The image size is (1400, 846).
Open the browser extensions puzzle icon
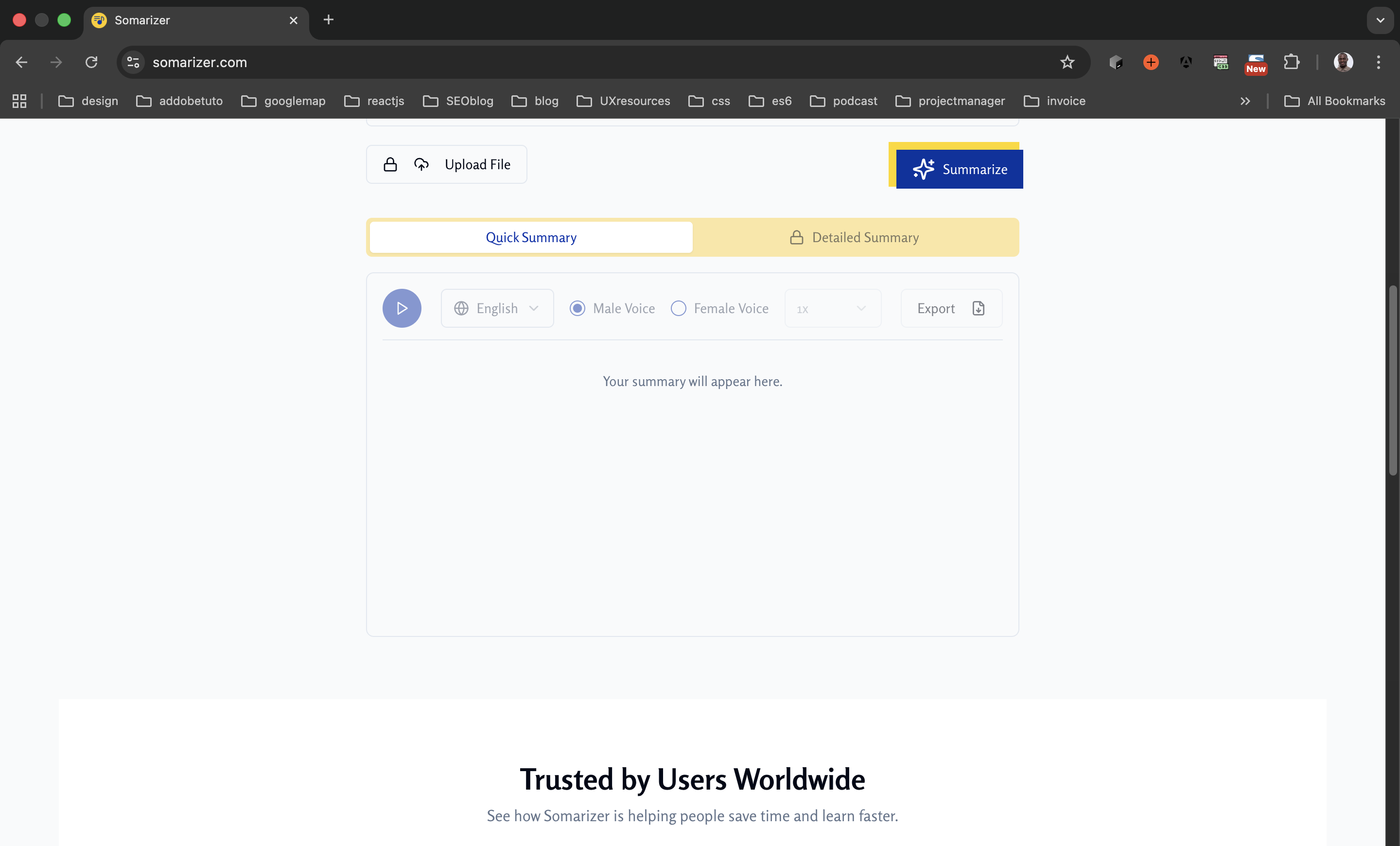[1292, 62]
